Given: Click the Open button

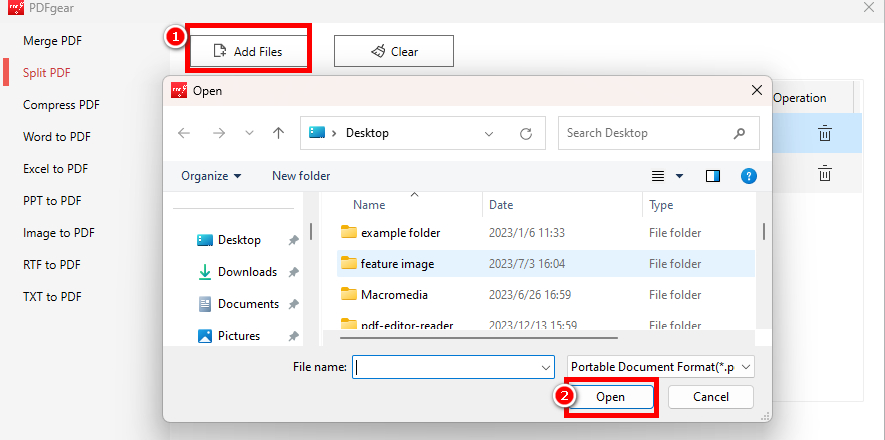Looking at the screenshot, I should click(x=611, y=397).
